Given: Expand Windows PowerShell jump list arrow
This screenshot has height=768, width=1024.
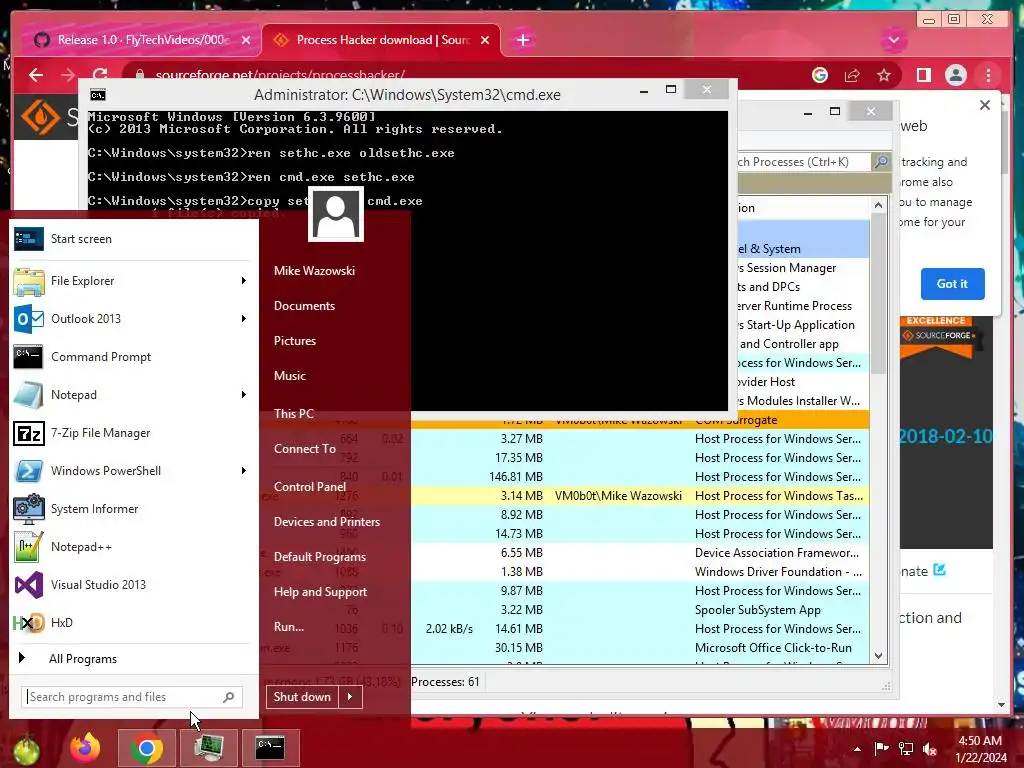Looking at the screenshot, I should [x=244, y=471].
